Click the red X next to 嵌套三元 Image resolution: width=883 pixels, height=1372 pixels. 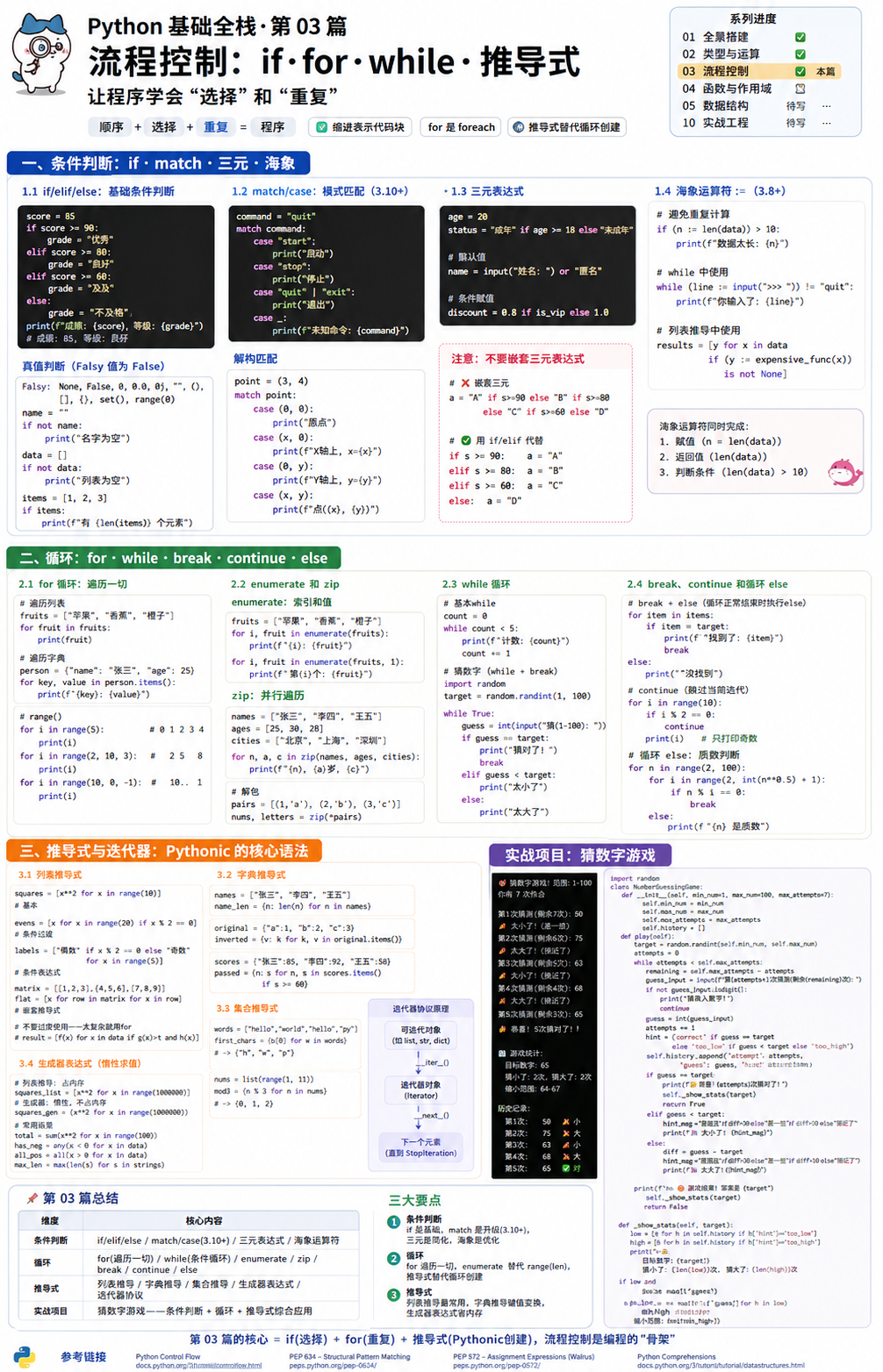pos(465,382)
